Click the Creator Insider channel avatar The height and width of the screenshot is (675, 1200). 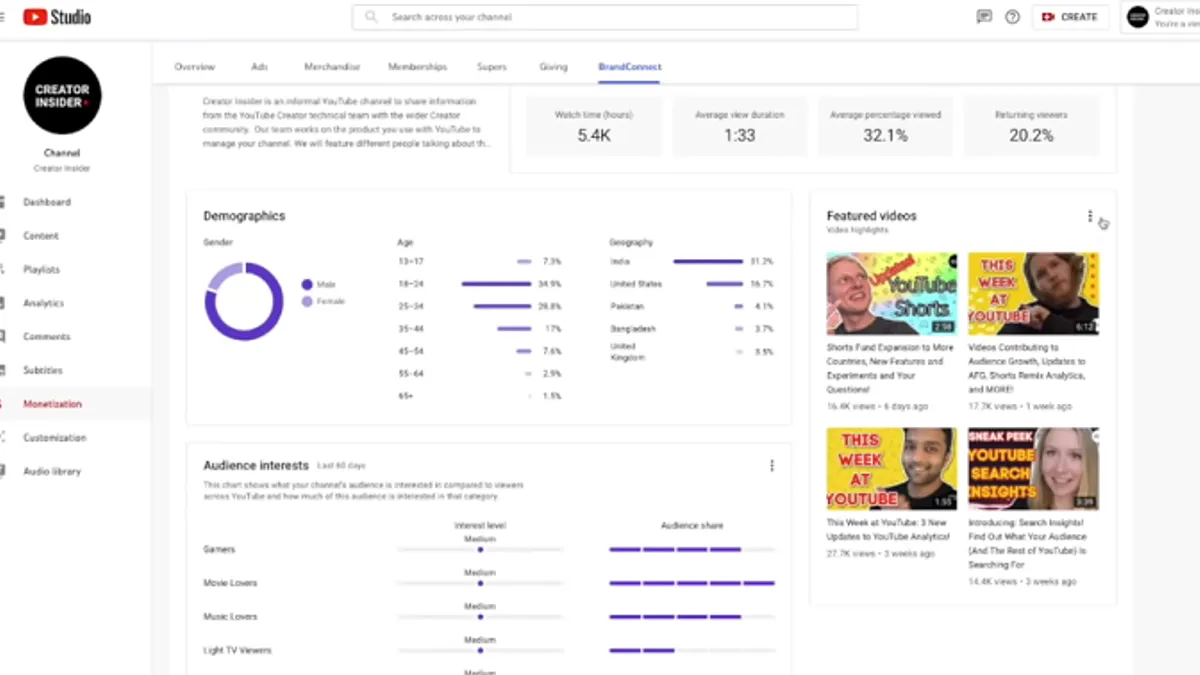pyautogui.click(x=61, y=96)
